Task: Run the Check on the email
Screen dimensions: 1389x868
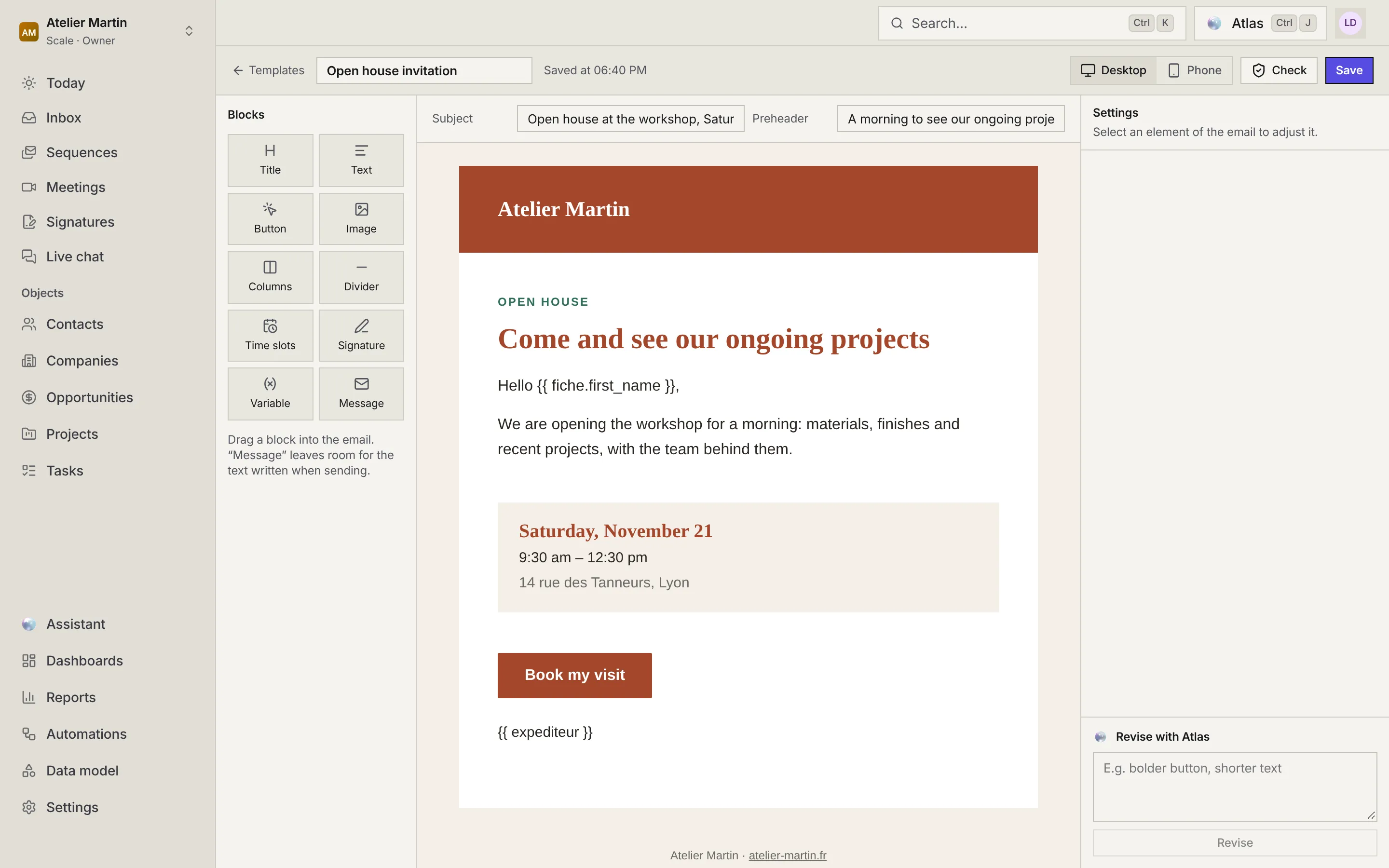Action: click(x=1279, y=70)
